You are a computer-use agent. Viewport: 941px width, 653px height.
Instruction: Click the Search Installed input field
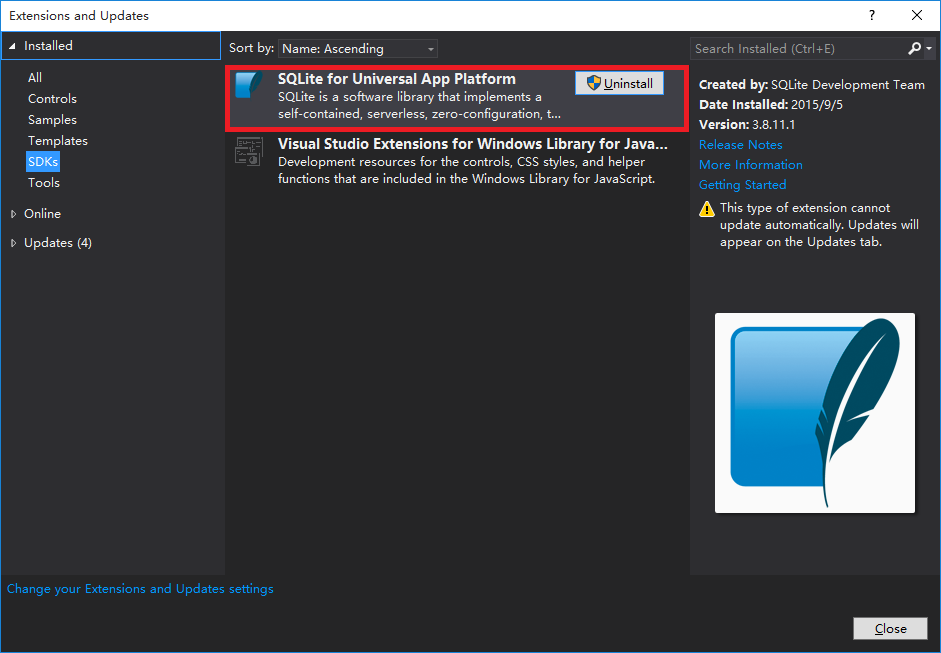(x=800, y=49)
